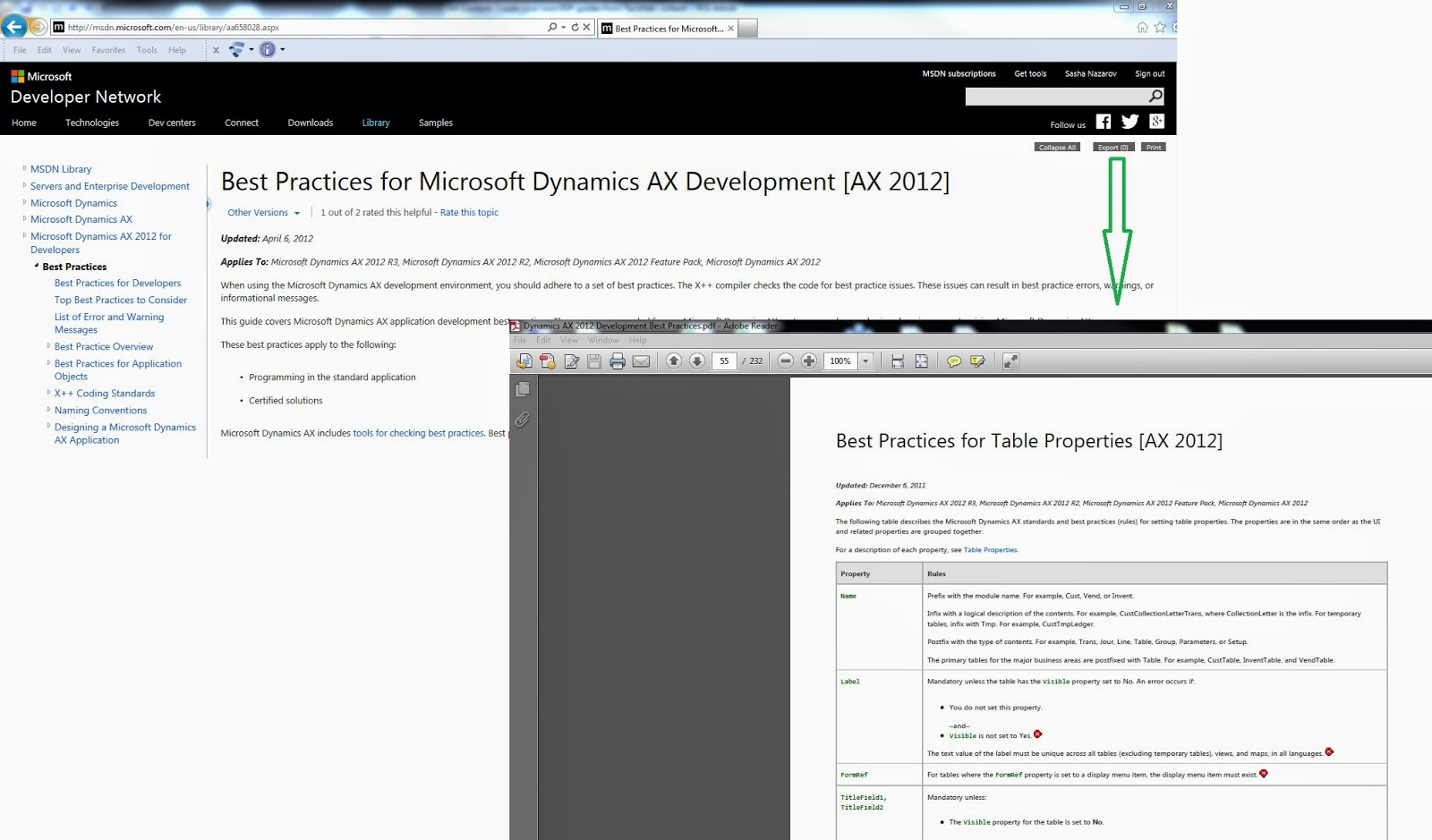The image size is (1432, 840).
Task: Click the Sign out link
Action: (1150, 73)
